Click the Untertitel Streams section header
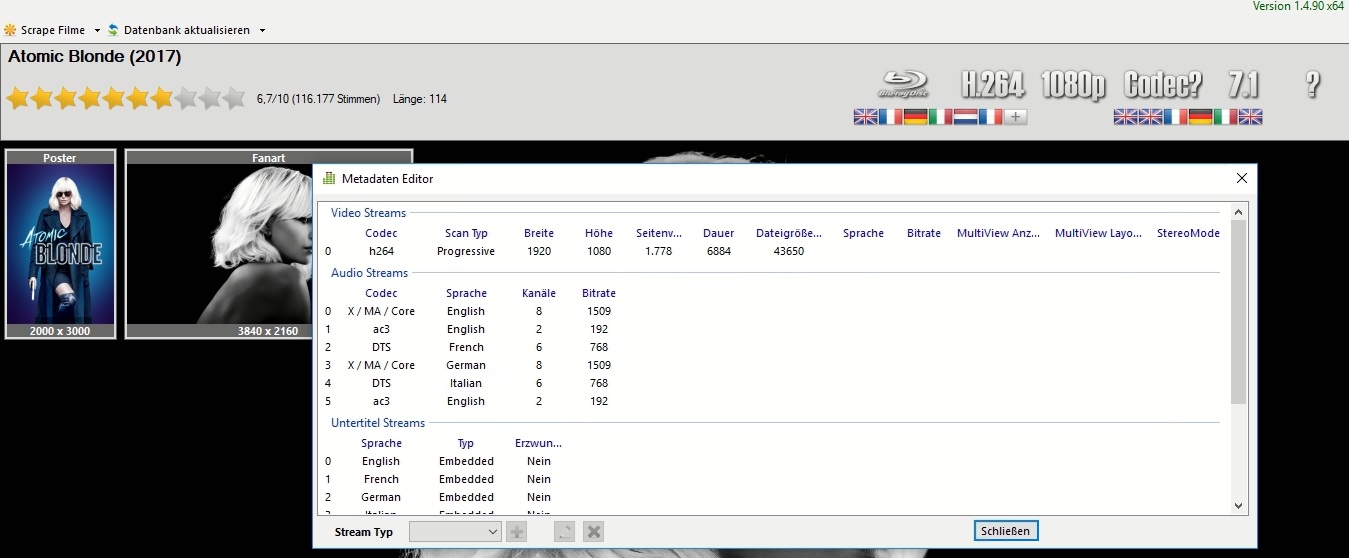This screenshot has width=1349, height=558. 377,423
